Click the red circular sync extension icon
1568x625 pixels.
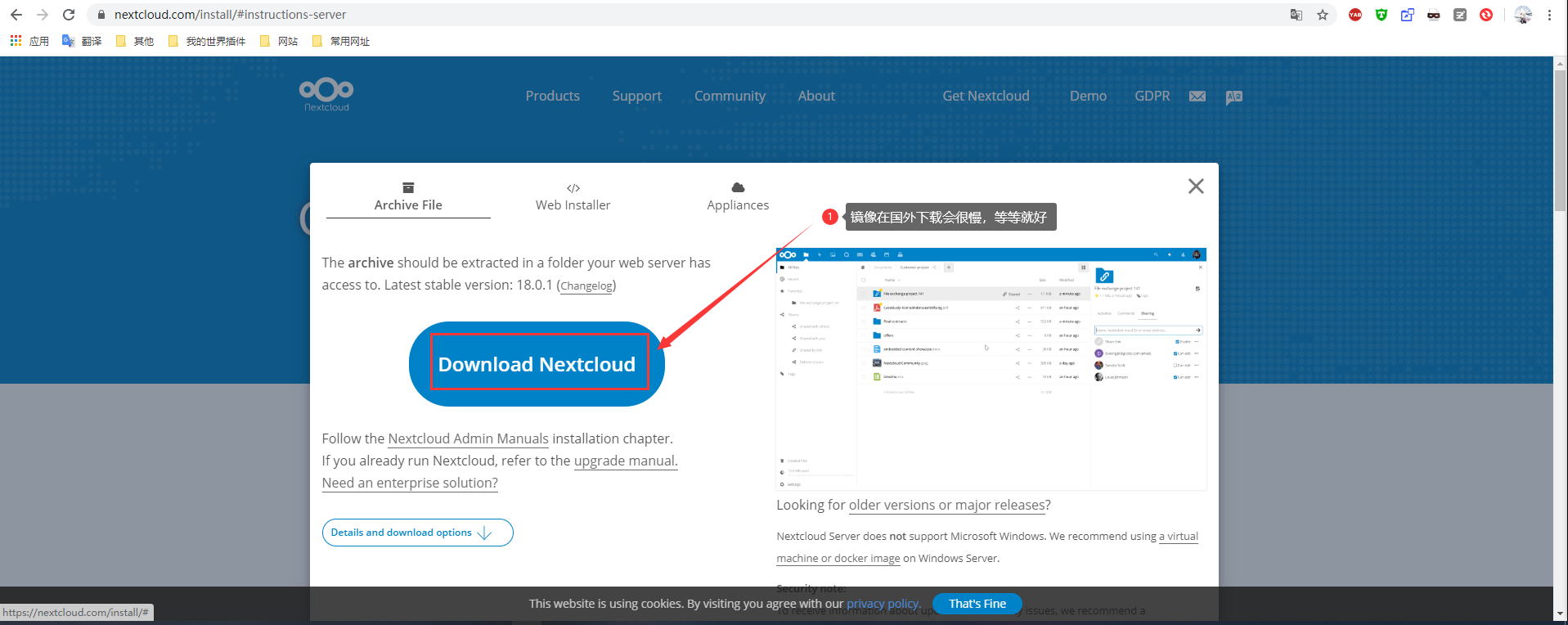[x=1486, y=15]
